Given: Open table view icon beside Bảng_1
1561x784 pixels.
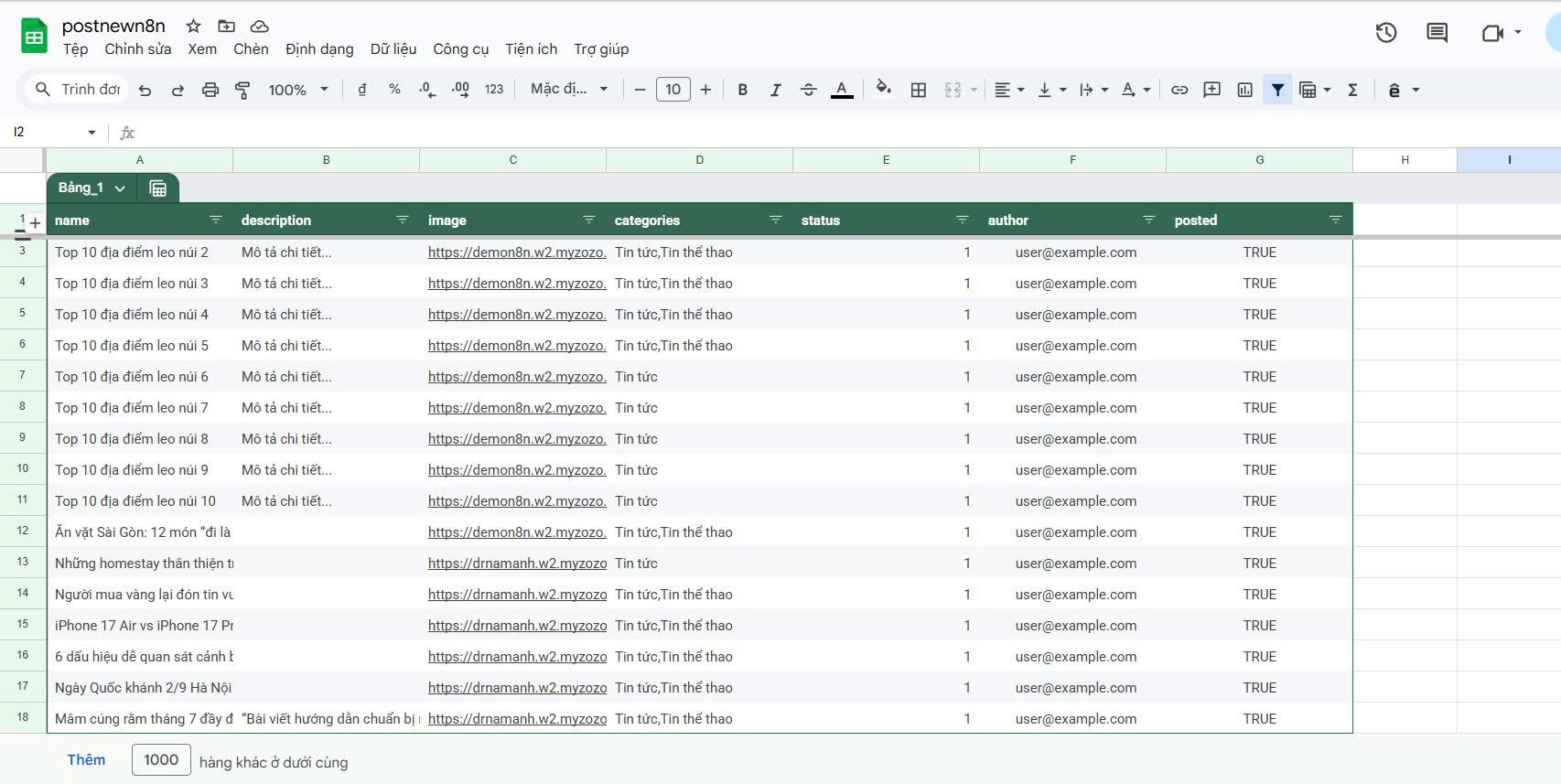Looking at the screenshot, I should [158, 188].
